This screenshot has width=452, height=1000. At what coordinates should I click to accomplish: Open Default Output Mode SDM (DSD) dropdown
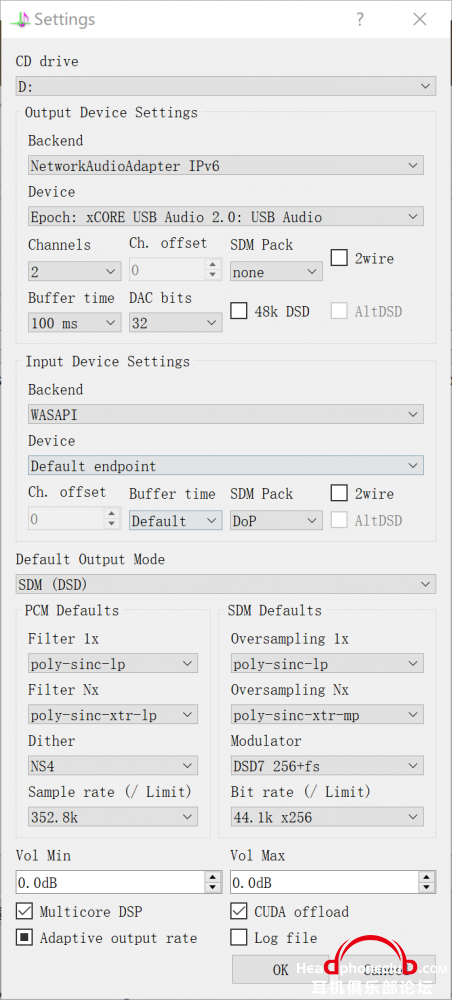(226, 584)
